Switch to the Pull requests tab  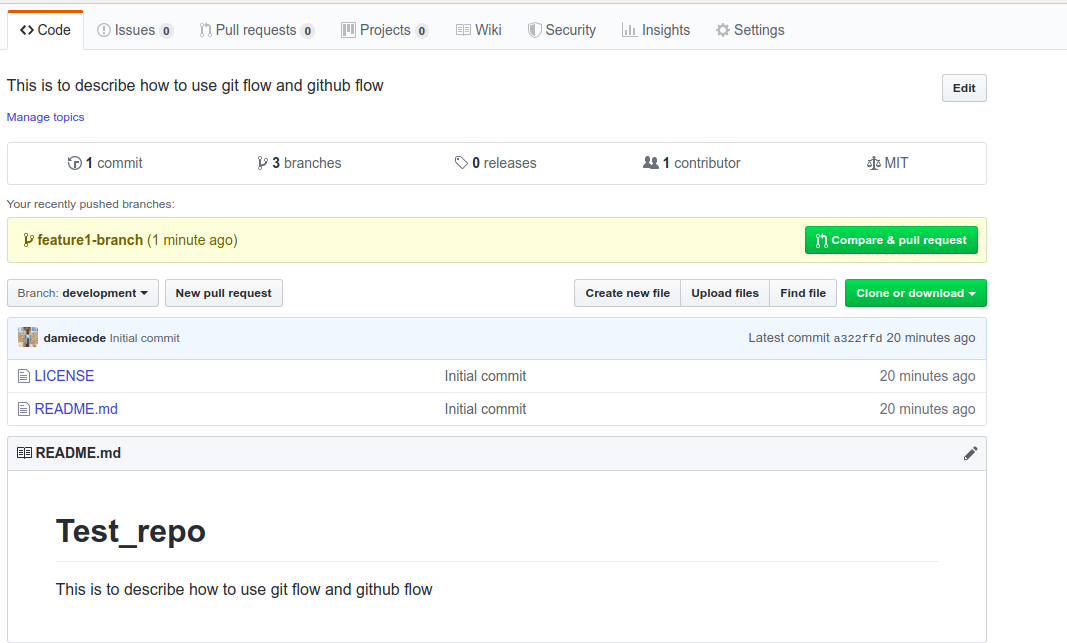(x=257, y=29)
